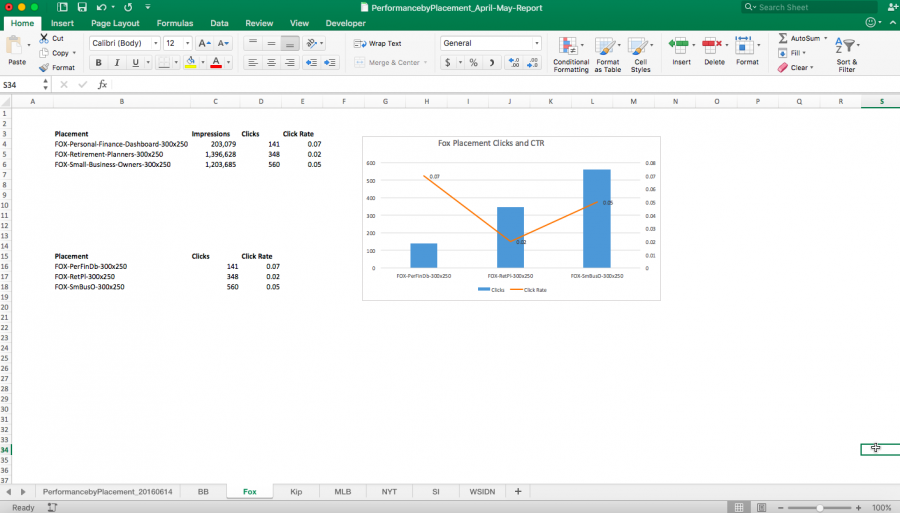Select the Format painter brush

pos(44,68)
